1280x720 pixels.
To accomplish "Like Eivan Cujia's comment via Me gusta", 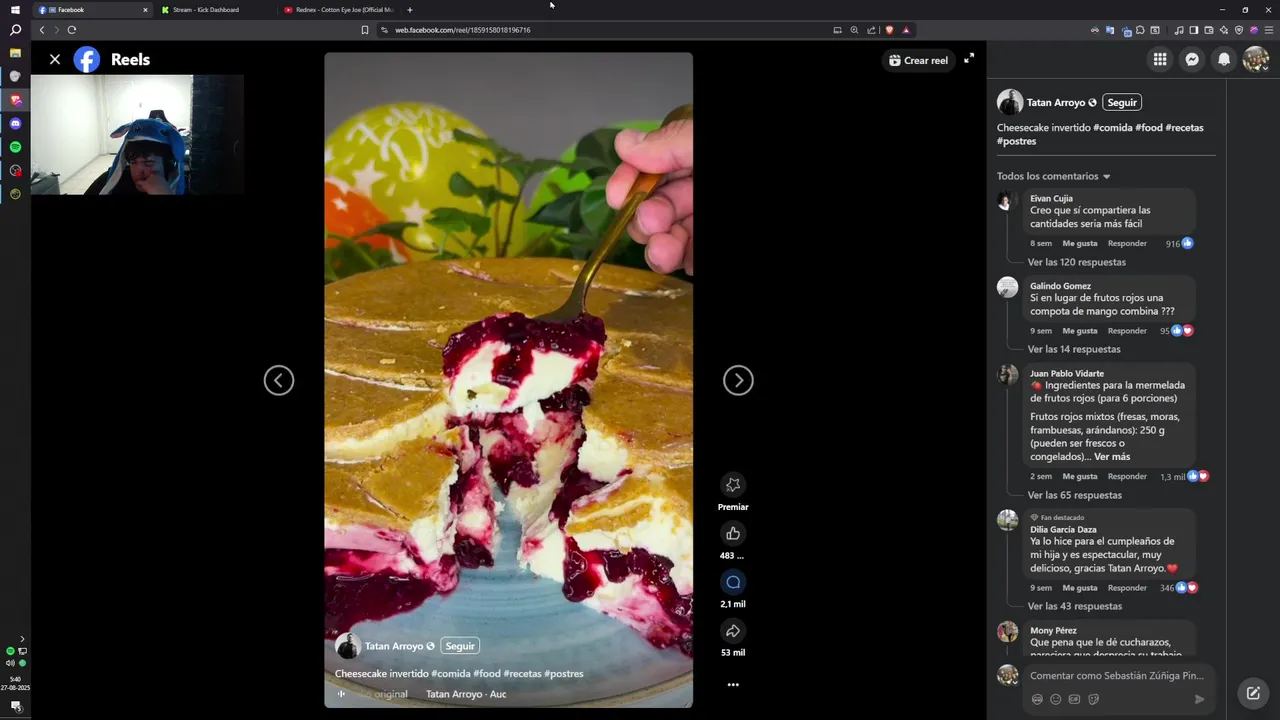I will [x=1080, y=243].
